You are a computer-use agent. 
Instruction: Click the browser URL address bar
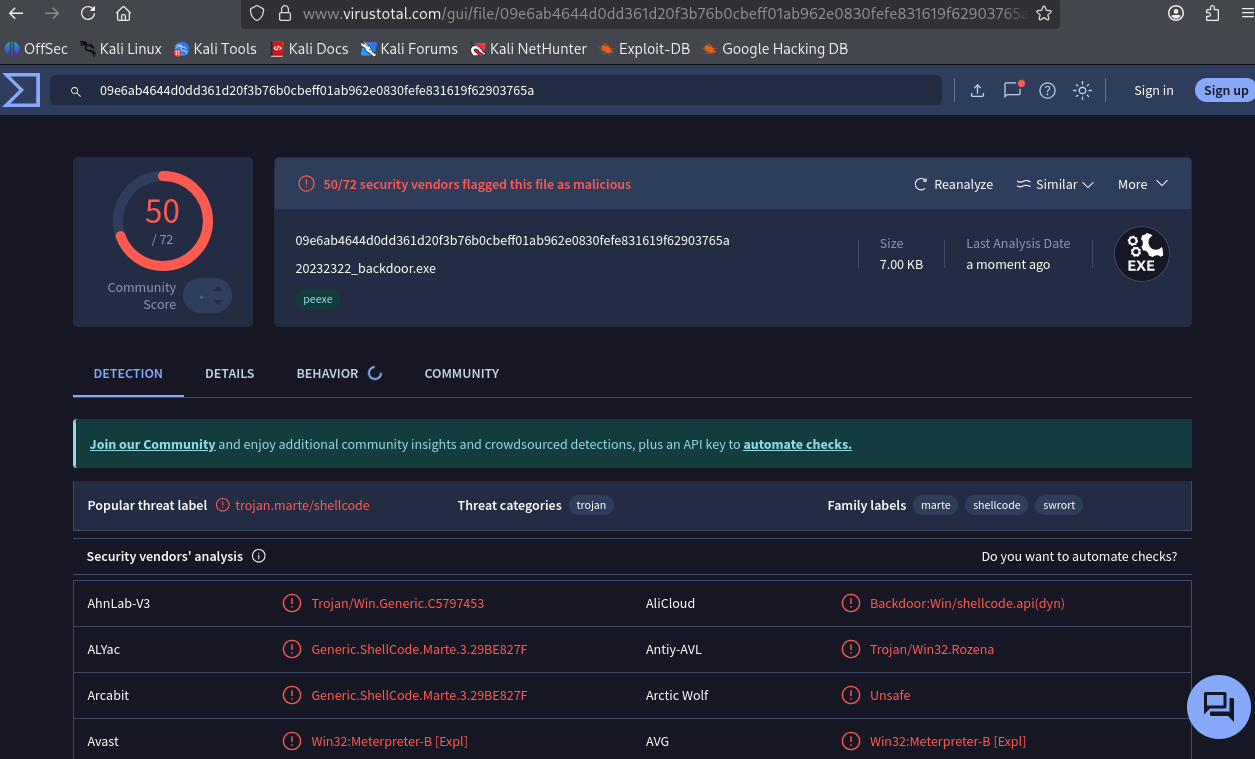tap(650, 14)
